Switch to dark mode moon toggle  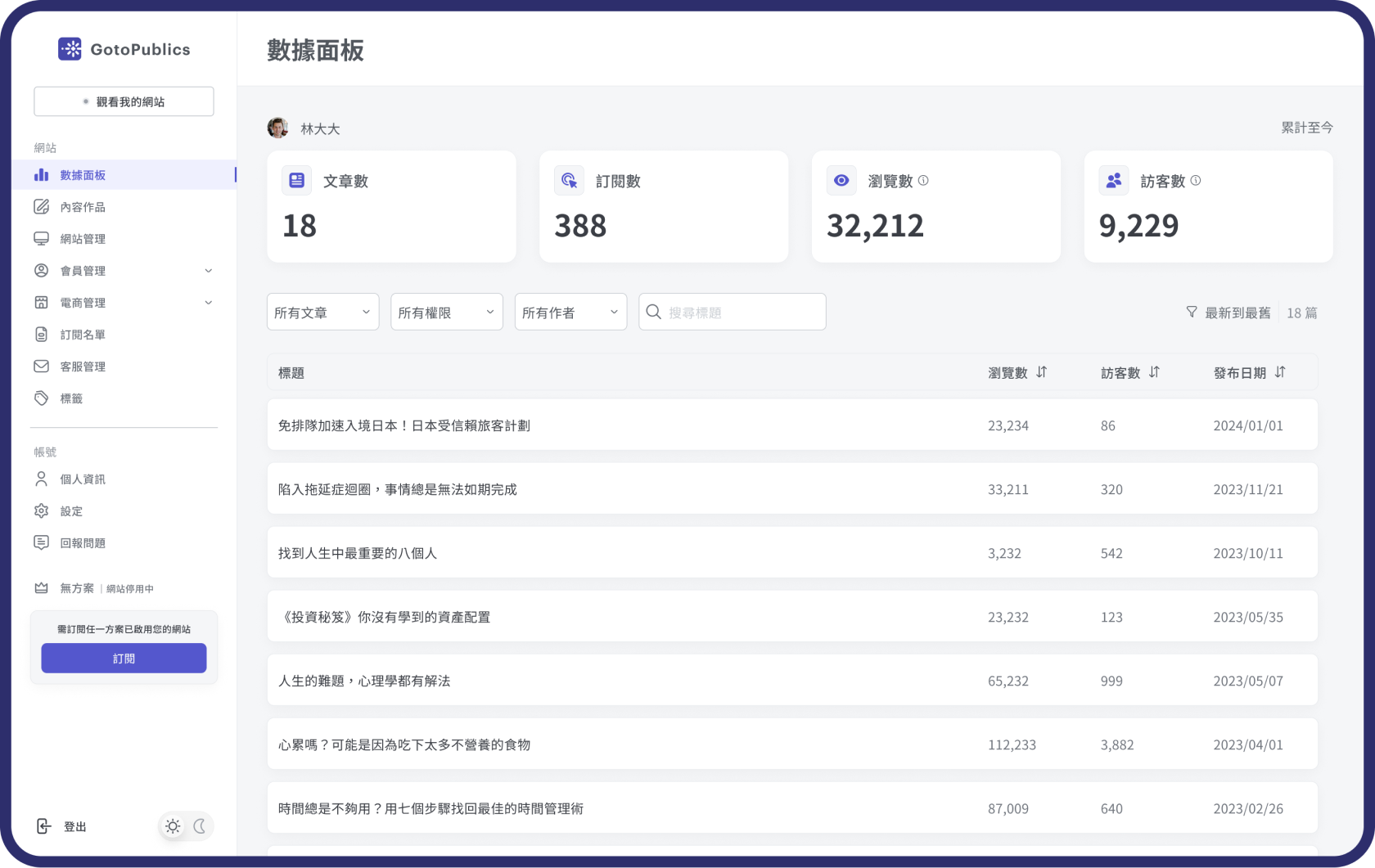coord(200,826)
